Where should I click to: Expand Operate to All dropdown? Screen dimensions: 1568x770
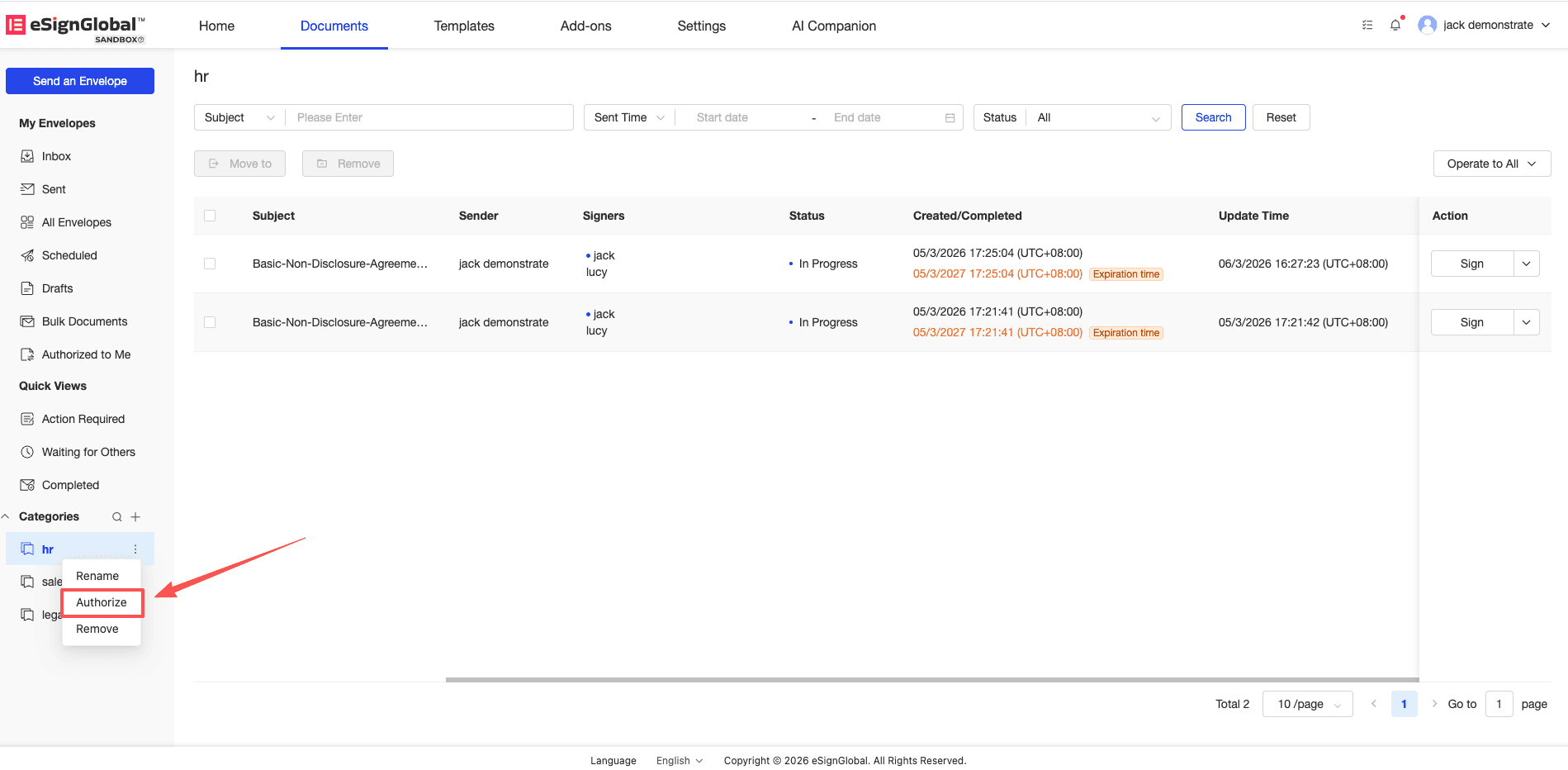[x=1492, y=164]
